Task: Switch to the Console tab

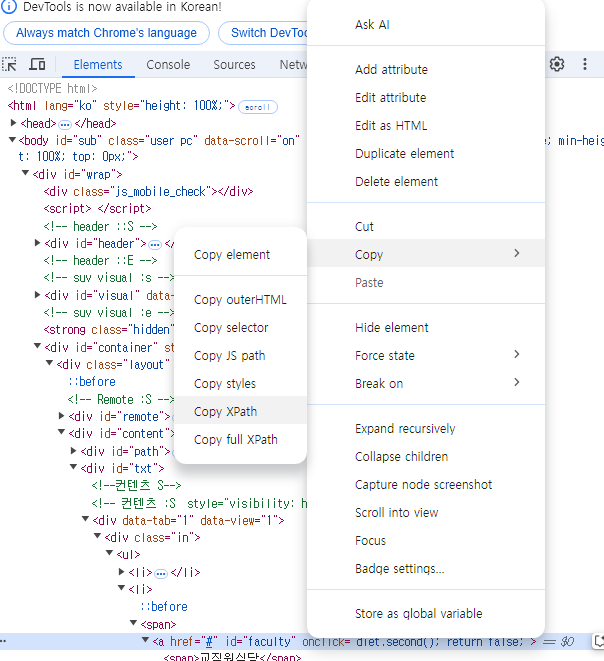Action: [x=168, y=64]
